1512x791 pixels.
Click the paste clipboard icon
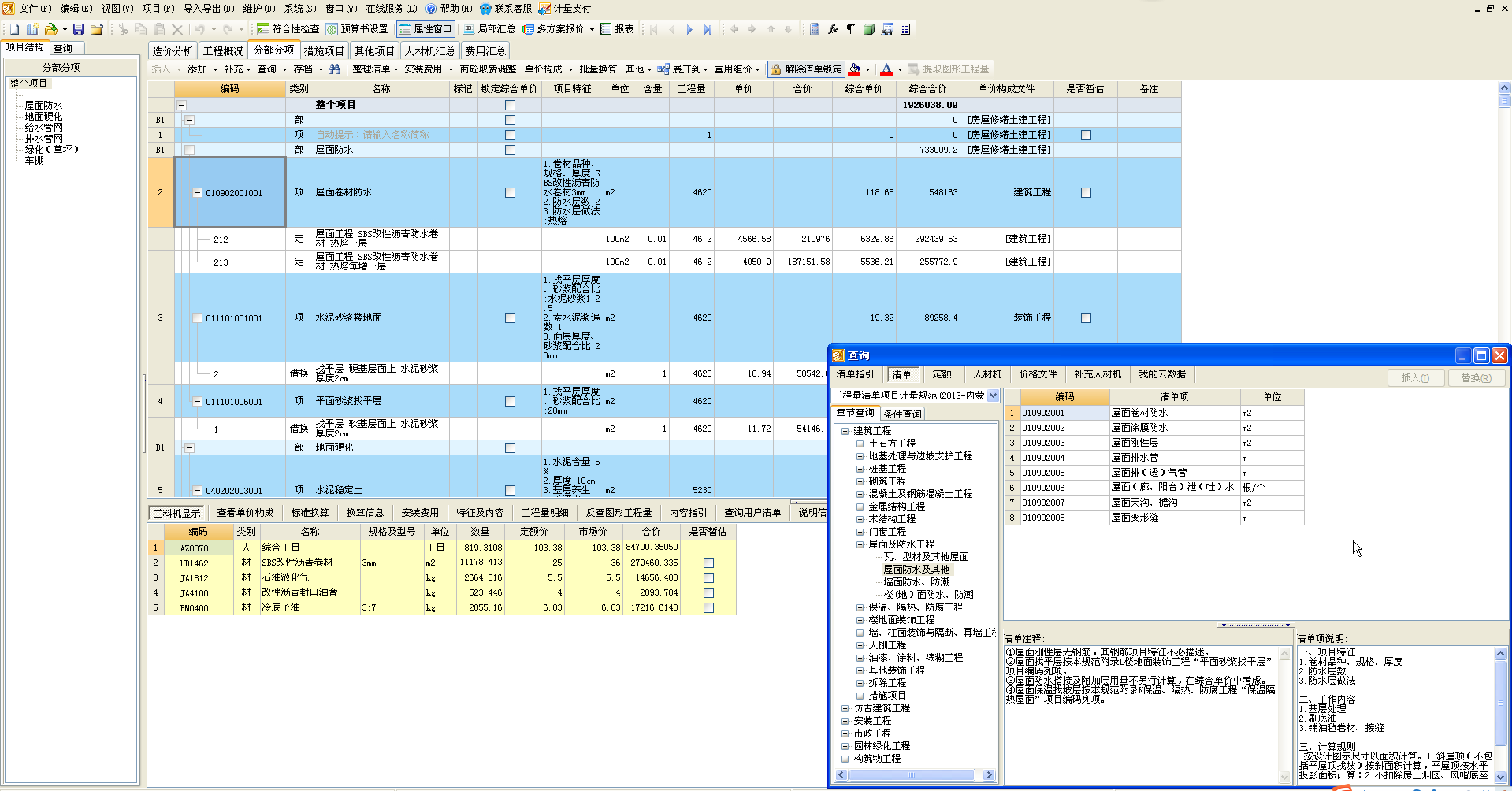tap(159, 29)
